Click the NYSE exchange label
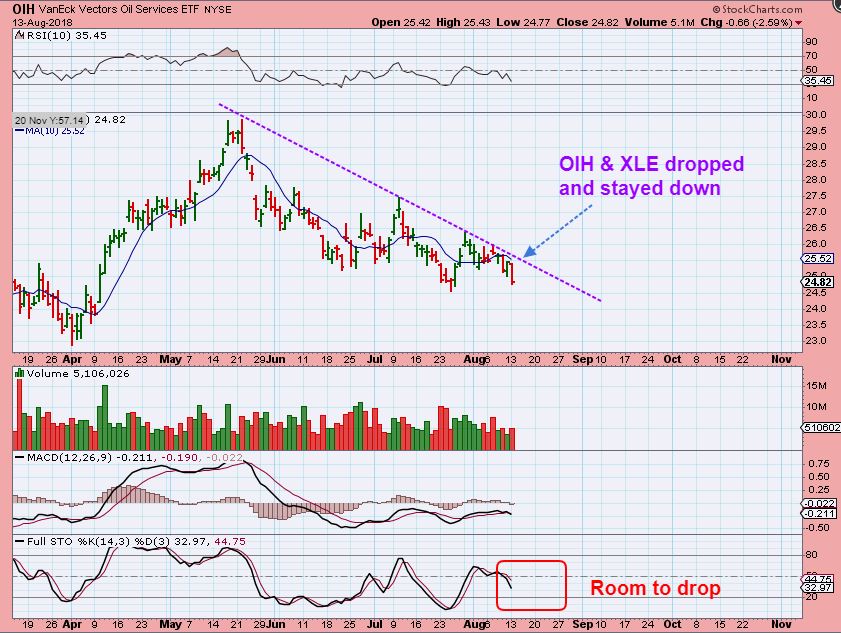This screenshot has width=841, height=633. click(218, 10)
